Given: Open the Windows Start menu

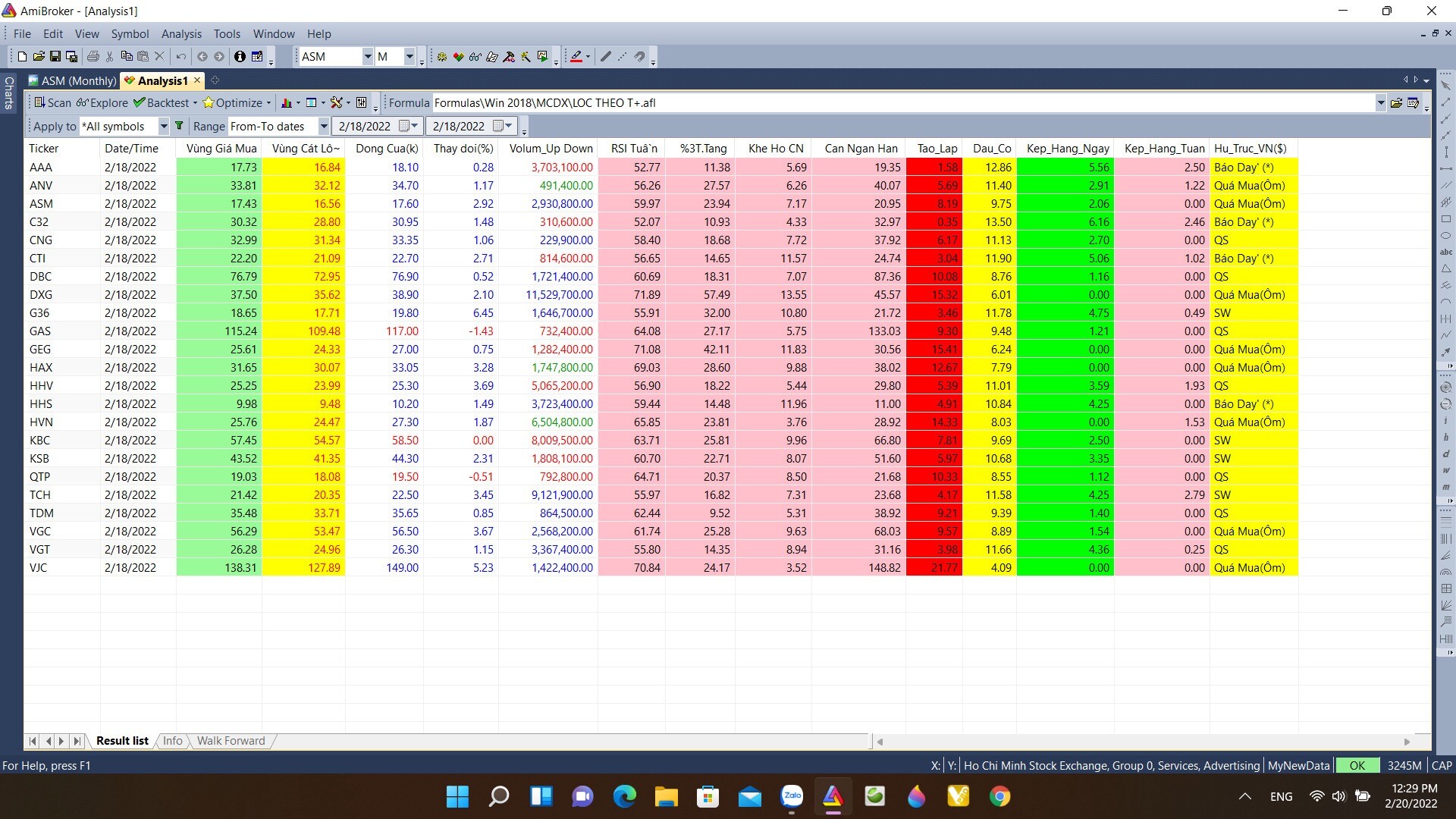Looking at the screenshot, I should point(457,796).
